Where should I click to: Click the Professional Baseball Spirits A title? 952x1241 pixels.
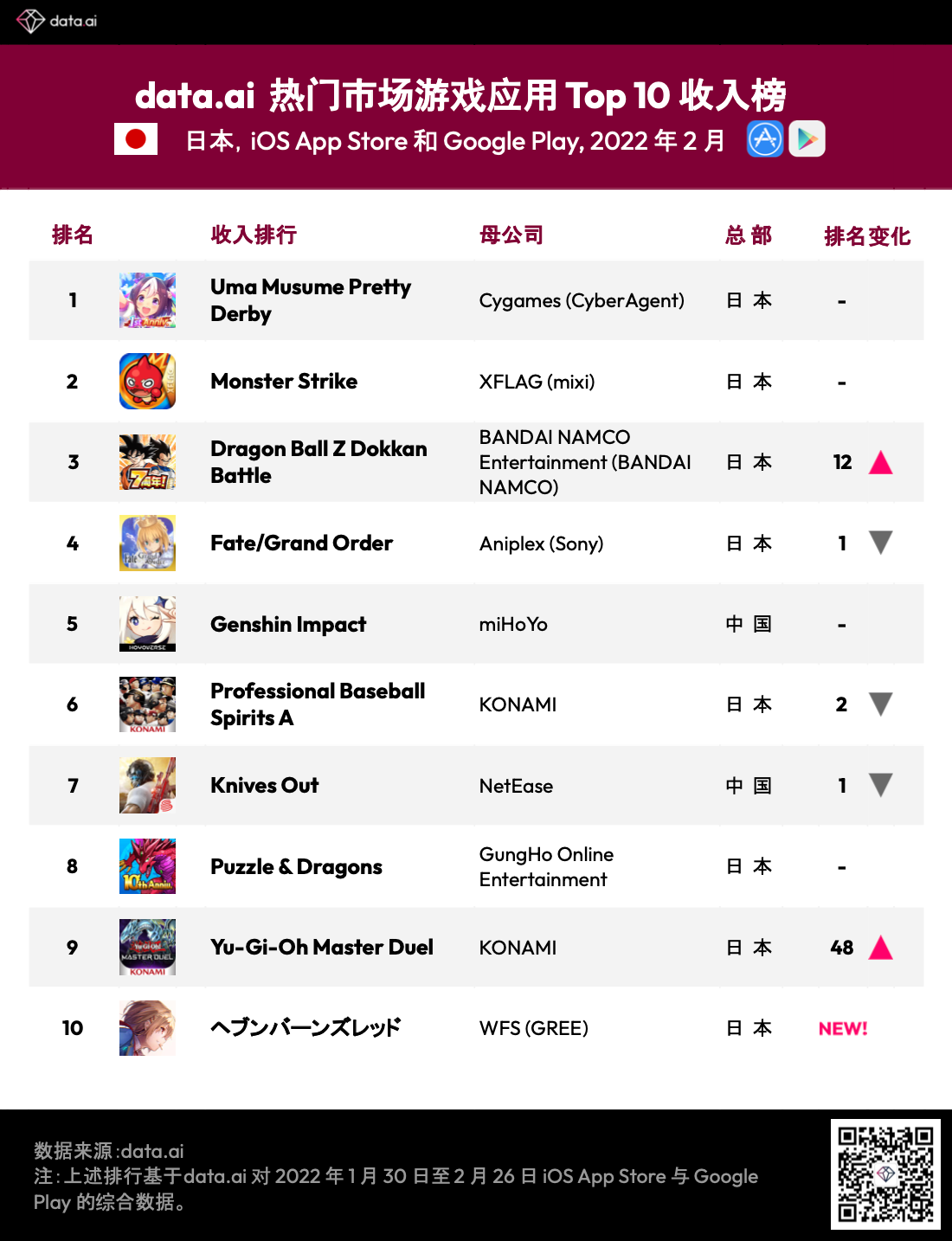[x=318, y=704]
